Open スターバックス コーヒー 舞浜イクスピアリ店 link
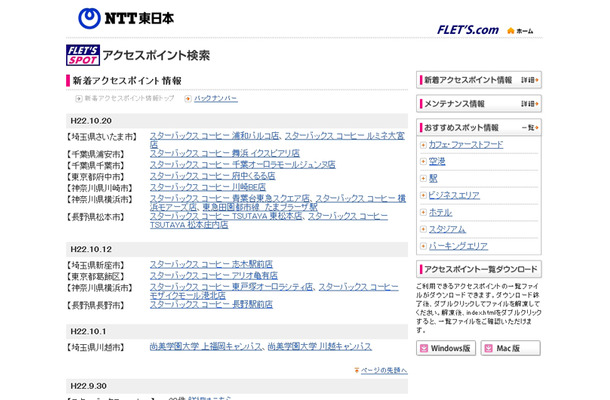The width and height of the screenshot is (610, 400). [225, 153]
